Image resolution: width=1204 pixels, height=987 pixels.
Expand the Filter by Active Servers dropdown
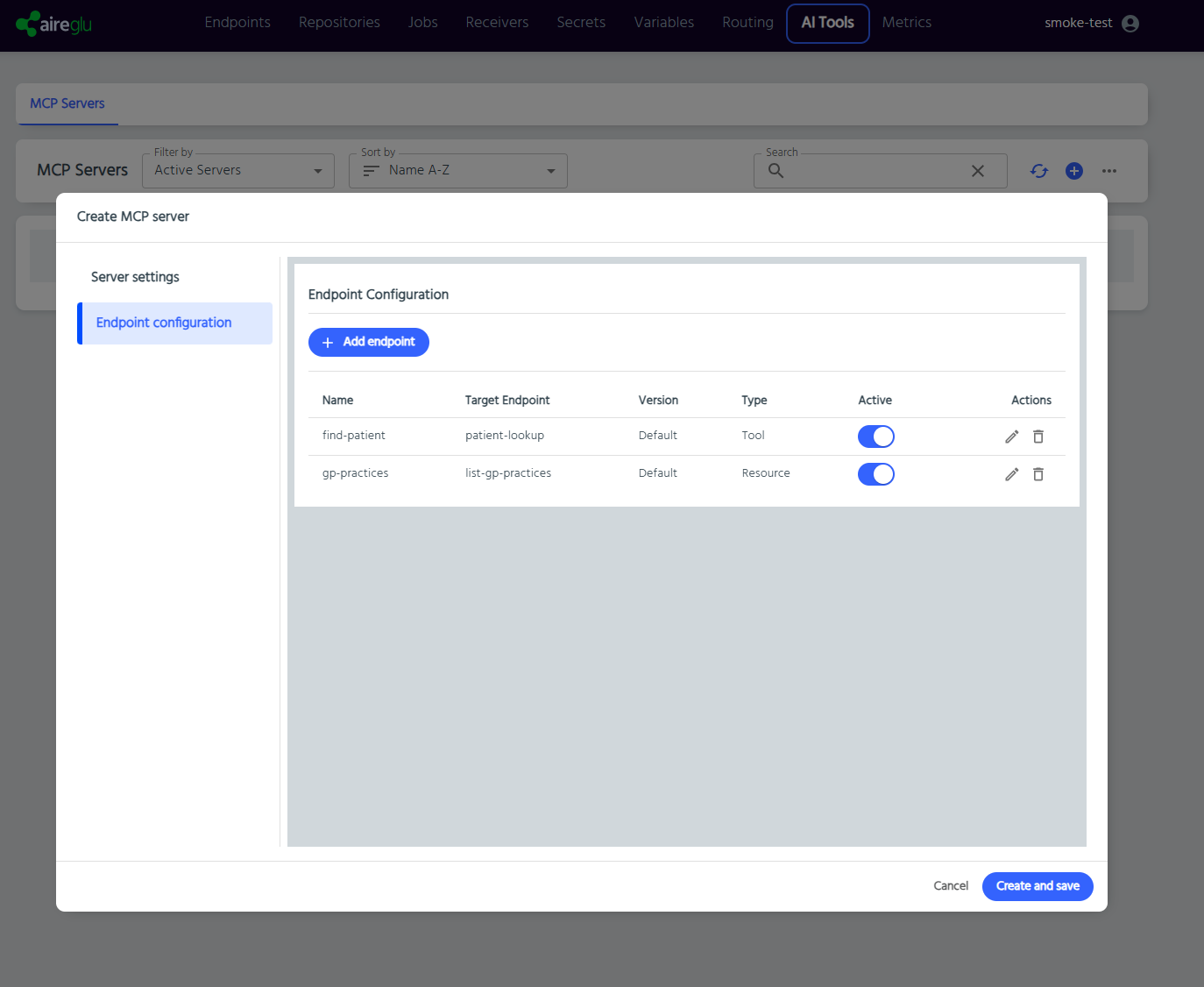(x=238, y=171)
